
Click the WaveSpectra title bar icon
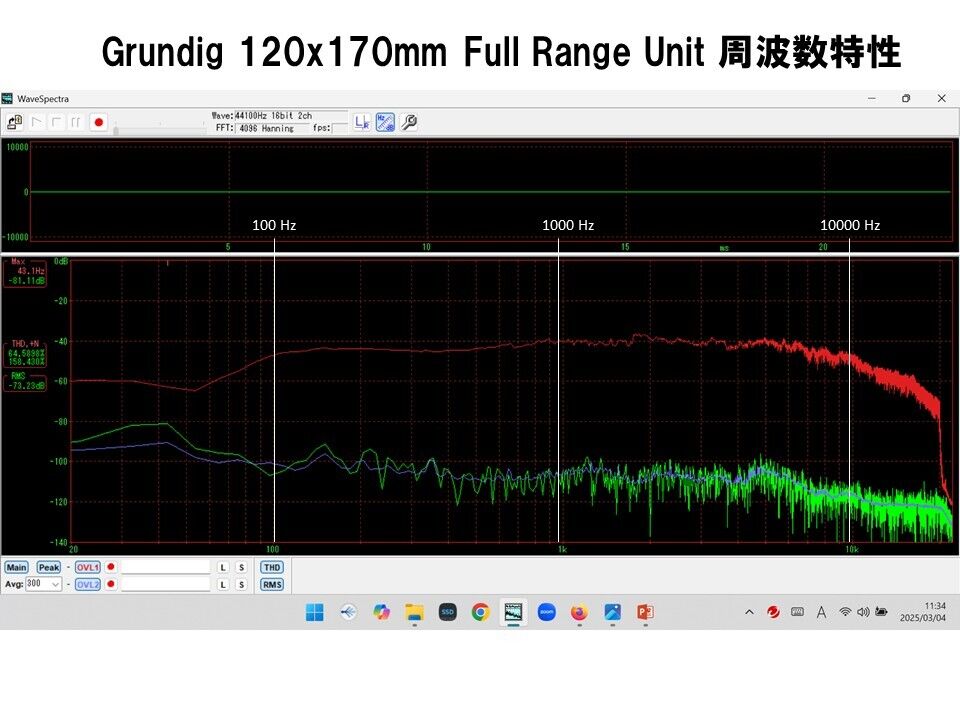tap(8, 98)
